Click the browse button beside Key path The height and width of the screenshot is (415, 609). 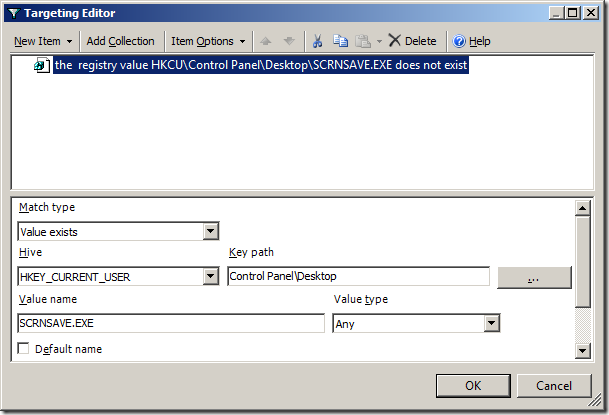[x=534, y=277]
